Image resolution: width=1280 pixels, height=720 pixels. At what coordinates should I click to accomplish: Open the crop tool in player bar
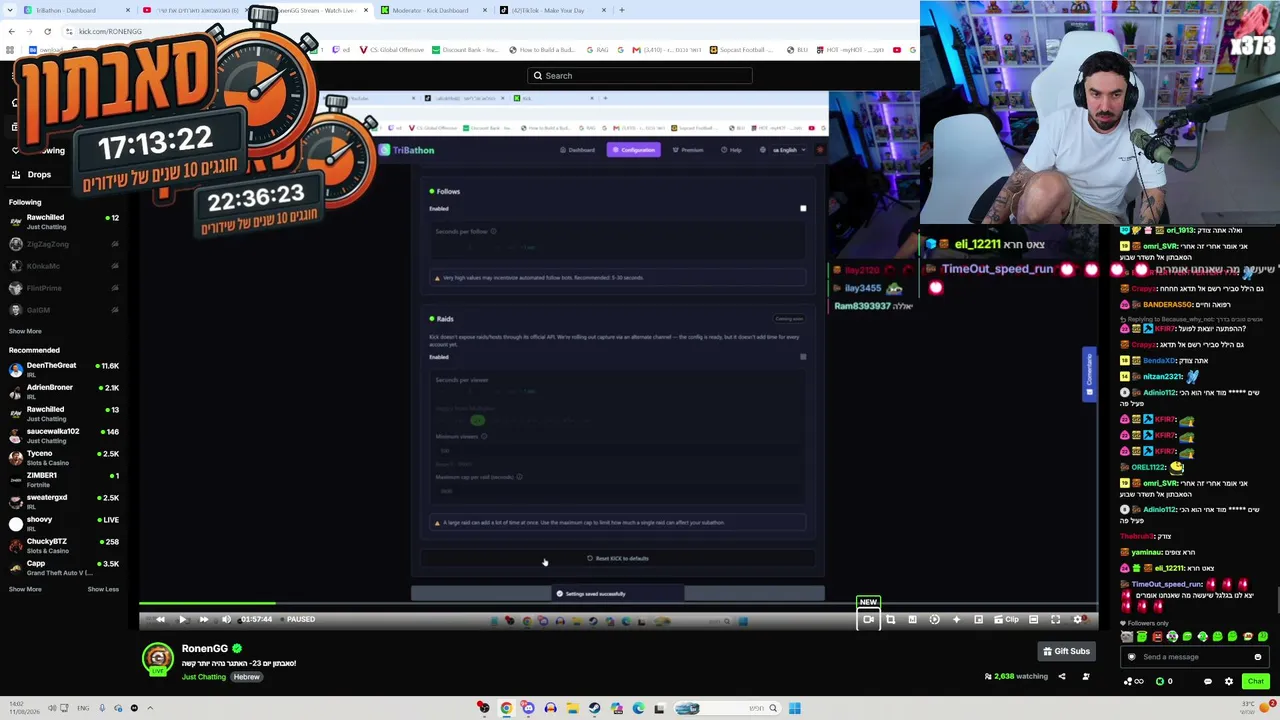[x=890, y=620]
